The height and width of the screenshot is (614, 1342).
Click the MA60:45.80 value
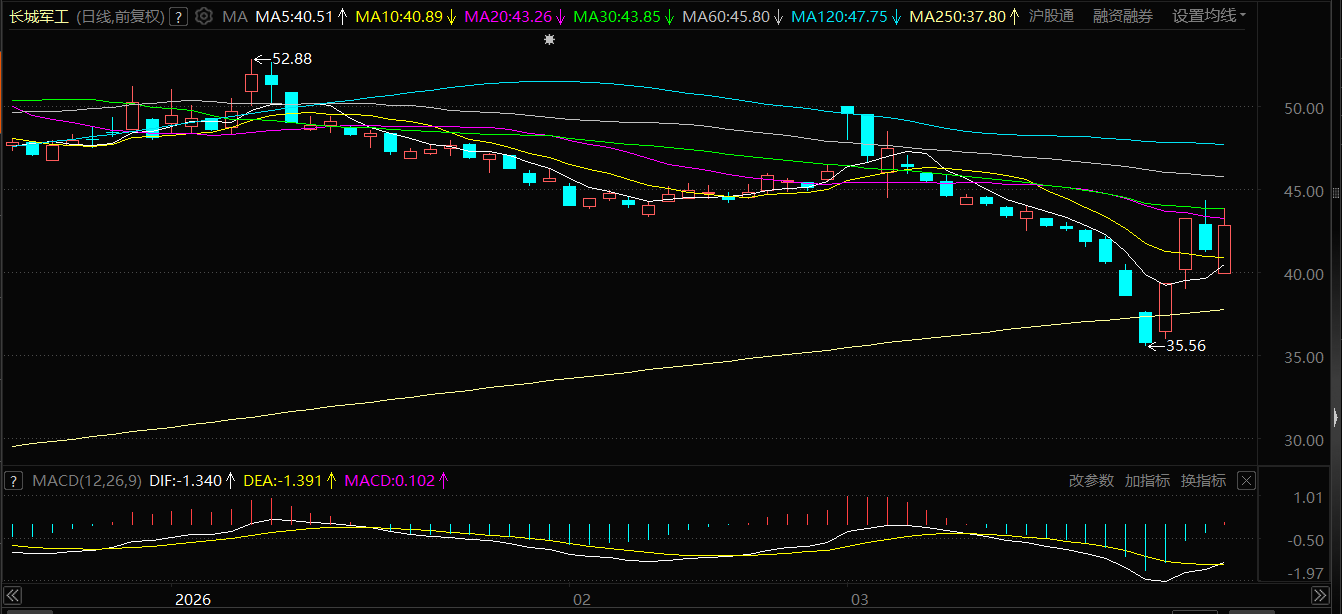tap(726, 16)
